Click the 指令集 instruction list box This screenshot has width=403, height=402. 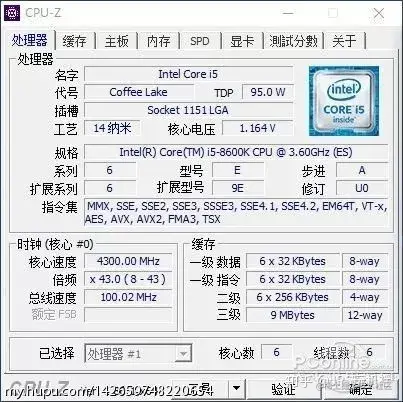(236, 213)
